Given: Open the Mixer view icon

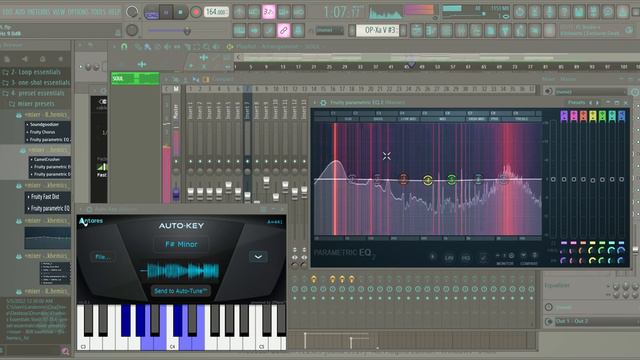Looking at the screenshot, I should coord(461,30).
